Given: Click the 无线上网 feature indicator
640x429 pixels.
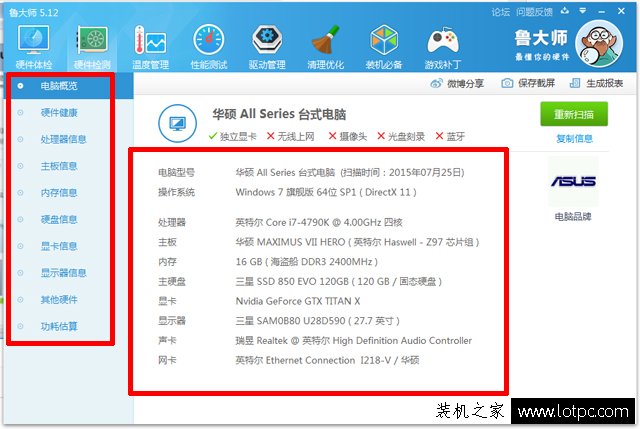Looking at the screenshot, I should point(291,136).
